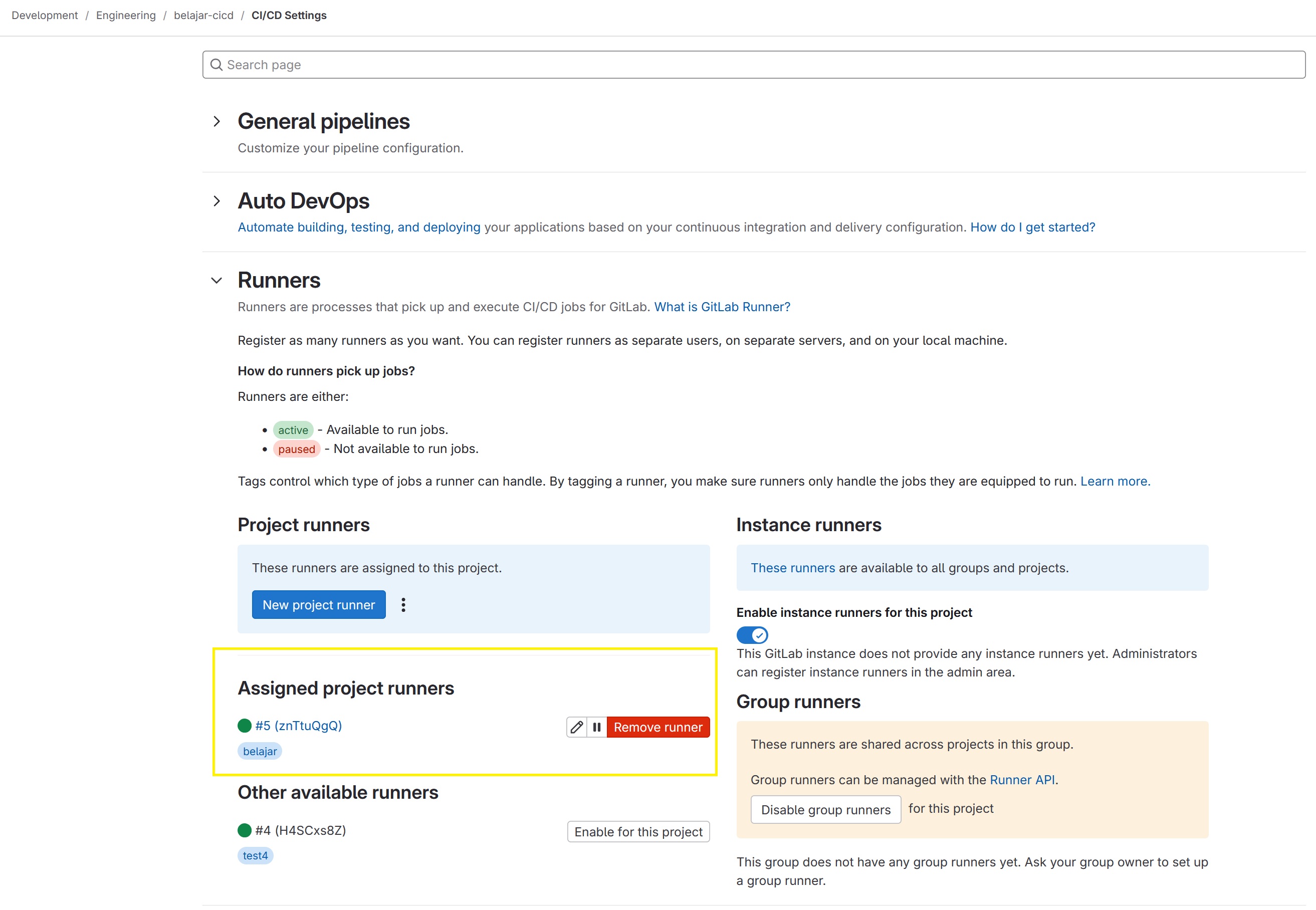The width and height of the screenshot is (1316, 910).
Task: Click the test4 tag badge
Action: [x=255, y=856]
